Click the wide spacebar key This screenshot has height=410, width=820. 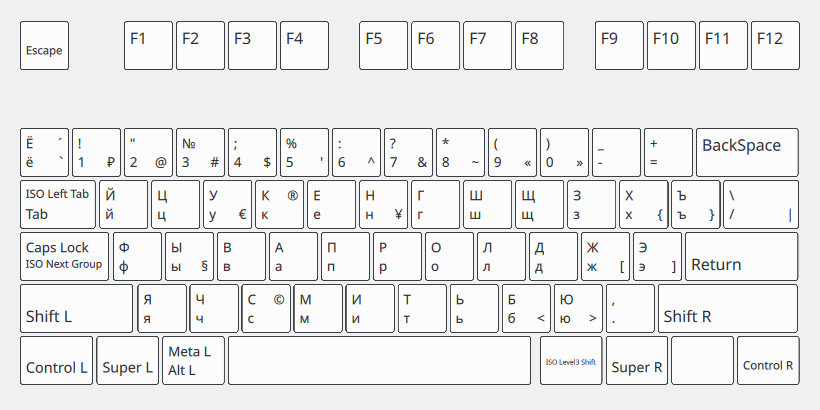(379, 361)
